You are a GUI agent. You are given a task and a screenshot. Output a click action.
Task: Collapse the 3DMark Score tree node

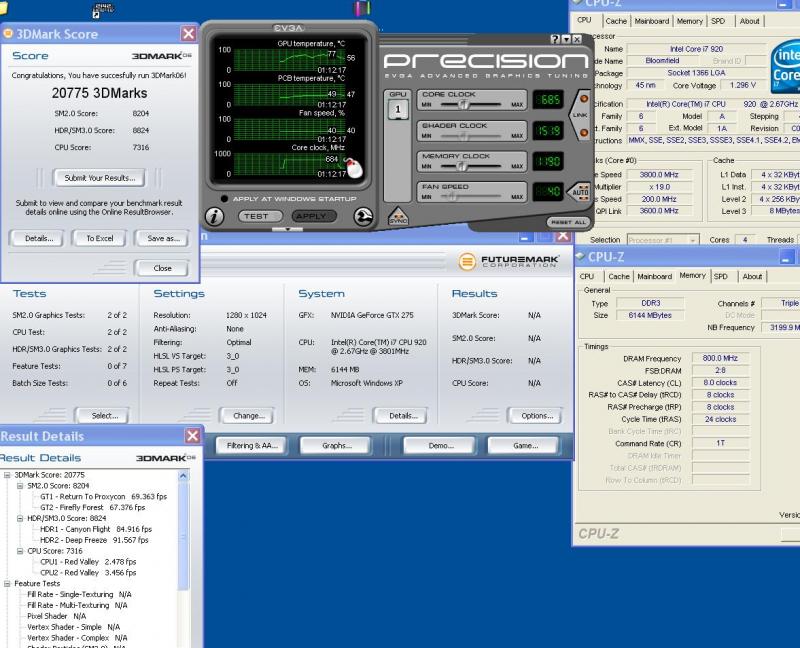pyautogui.click(x=7, y=475)
